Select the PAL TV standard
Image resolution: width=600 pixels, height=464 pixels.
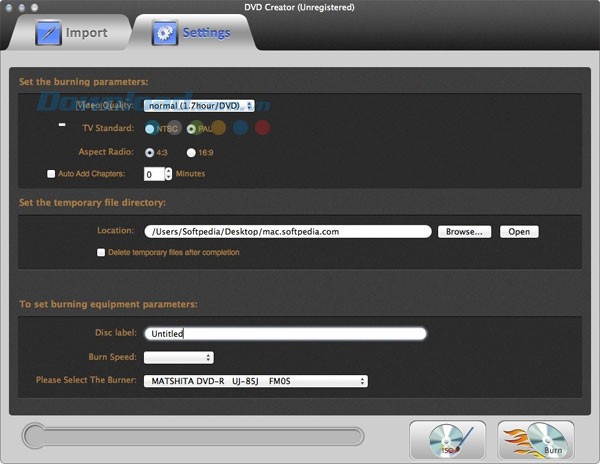click(x=191, y=129)
